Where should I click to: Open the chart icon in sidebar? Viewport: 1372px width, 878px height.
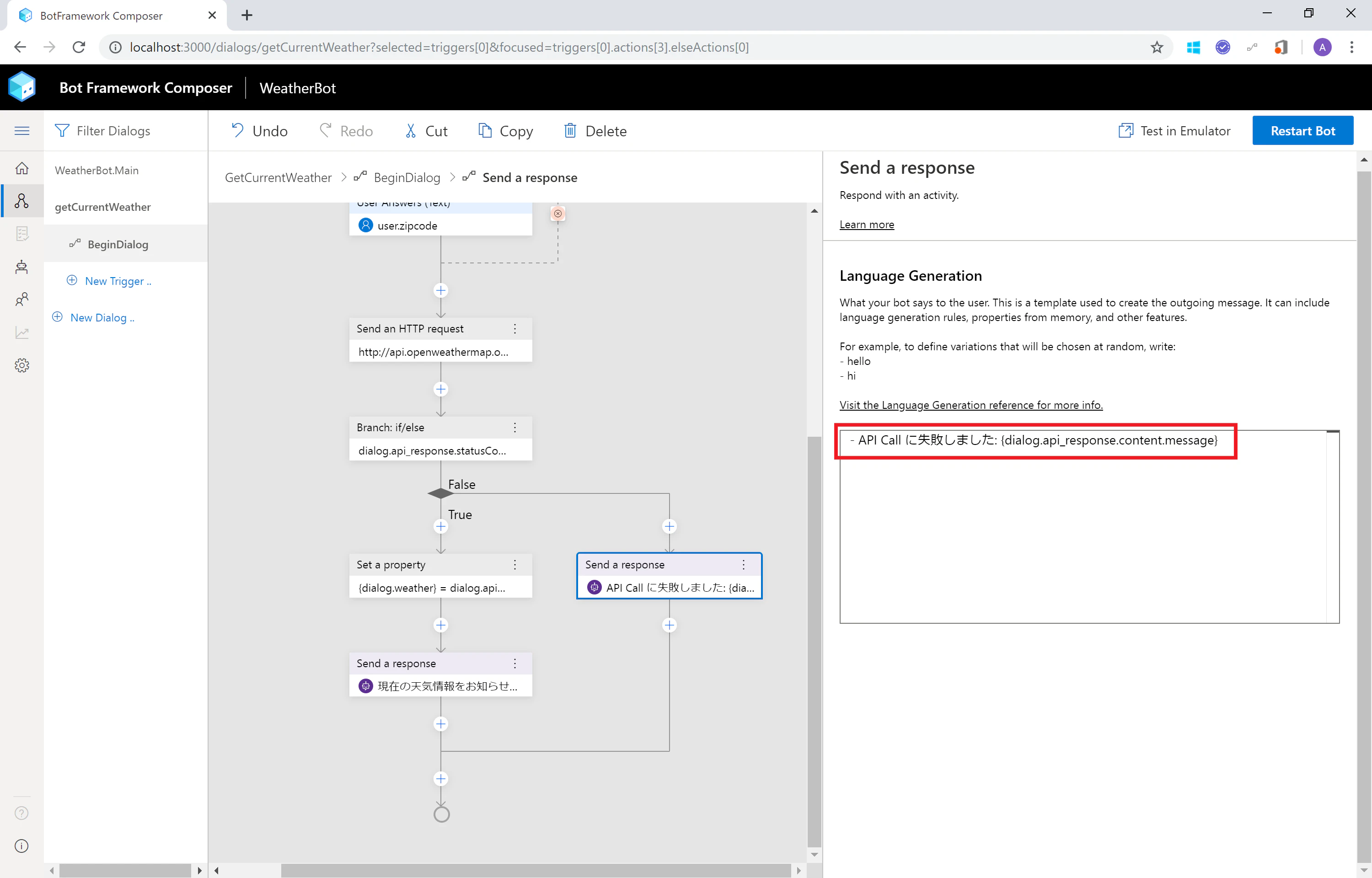[x=21, y=332]
